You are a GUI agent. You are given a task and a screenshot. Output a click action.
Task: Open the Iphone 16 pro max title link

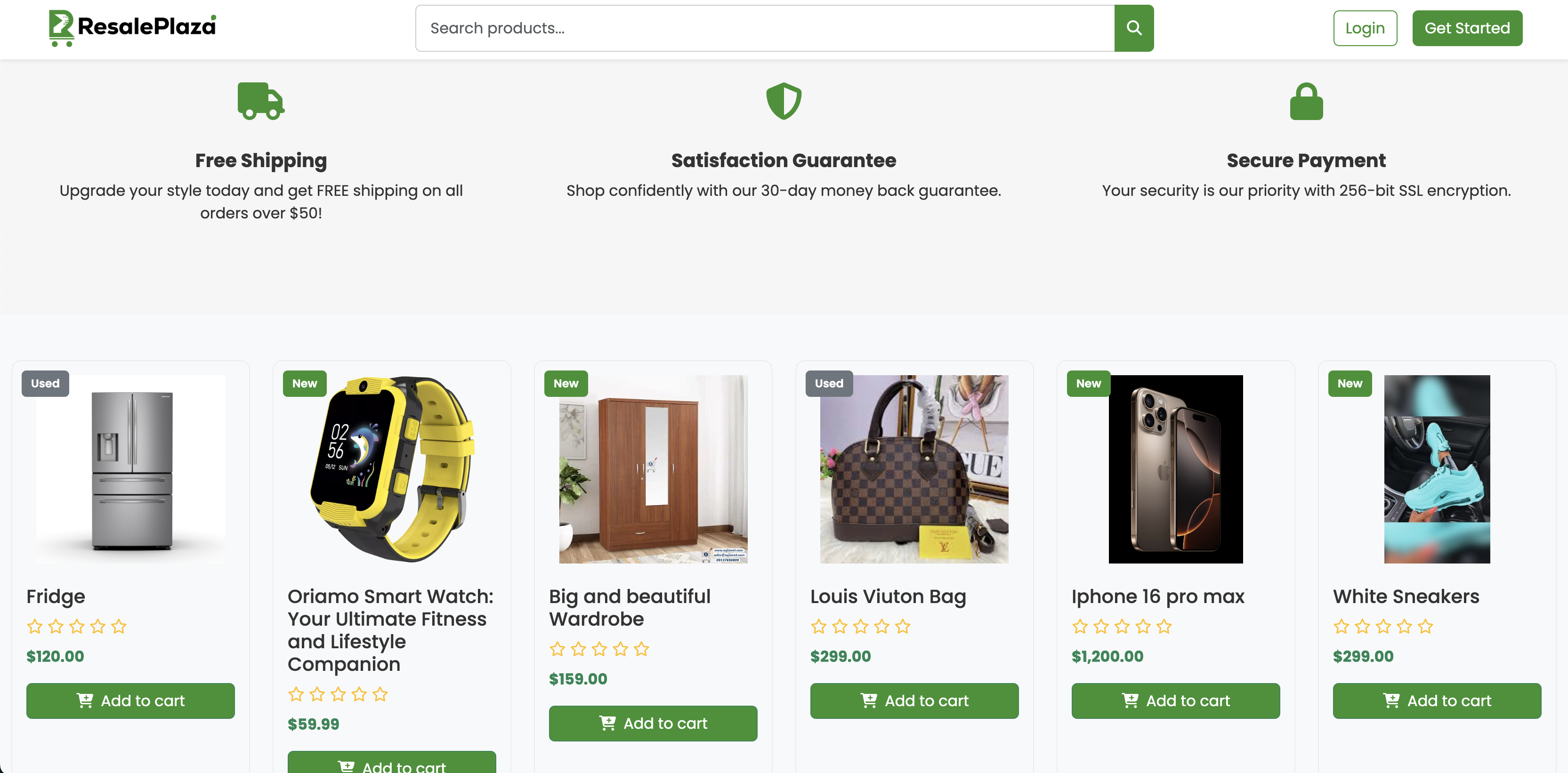(x=1157, y=596)
